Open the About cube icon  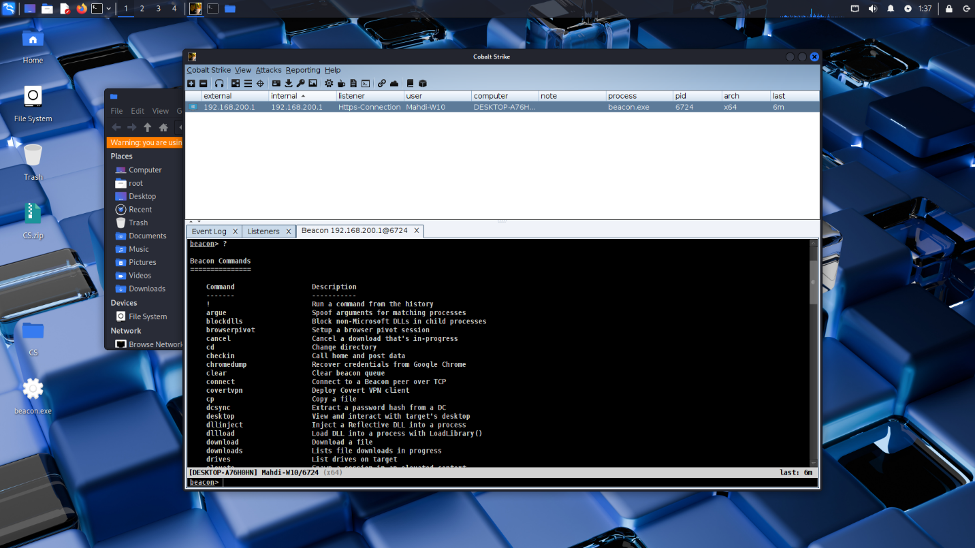click(x=422, y=83)
